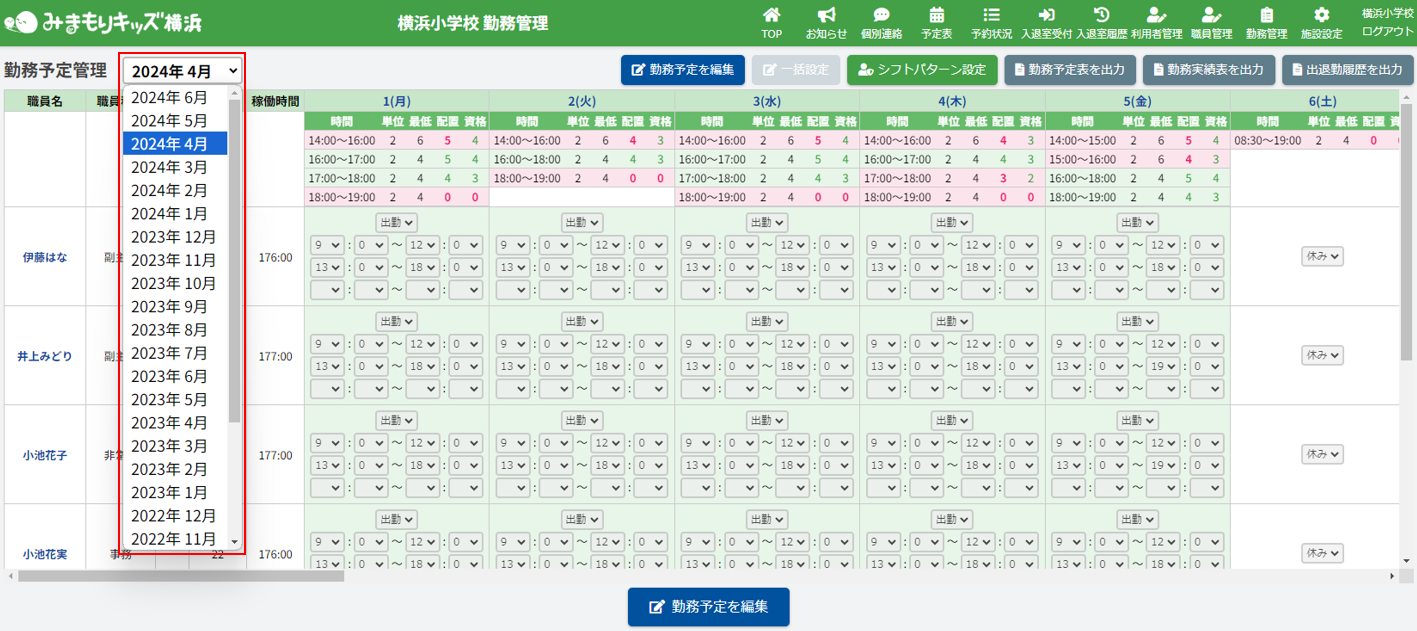Screen dimensions: 1417x631
Task: Pick 2023年 4月 from month options
Action: tap(169, 423)
